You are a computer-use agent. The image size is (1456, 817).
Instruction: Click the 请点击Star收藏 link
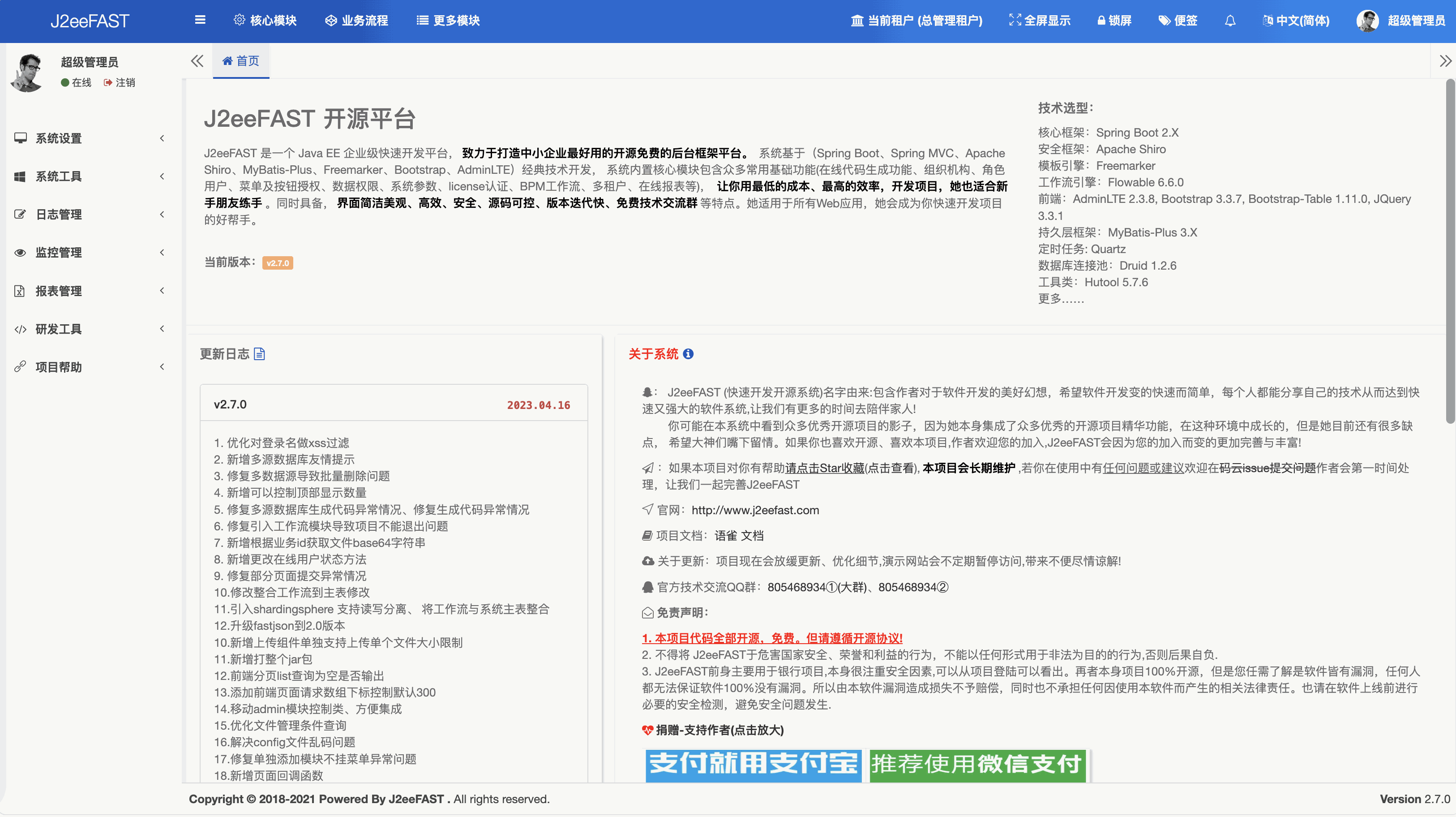825,468
